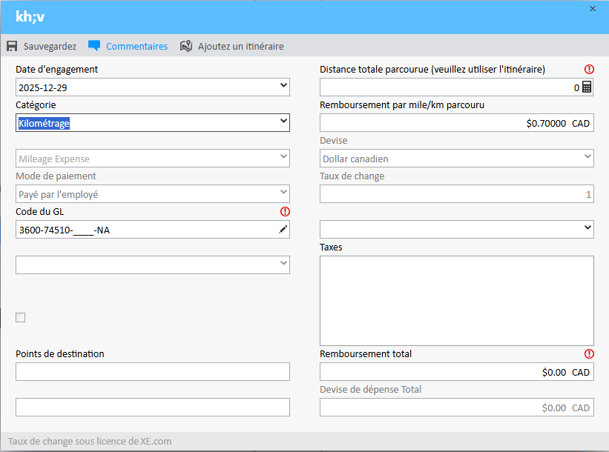Click the Ajoutez un itinéraire map icon

186,46
